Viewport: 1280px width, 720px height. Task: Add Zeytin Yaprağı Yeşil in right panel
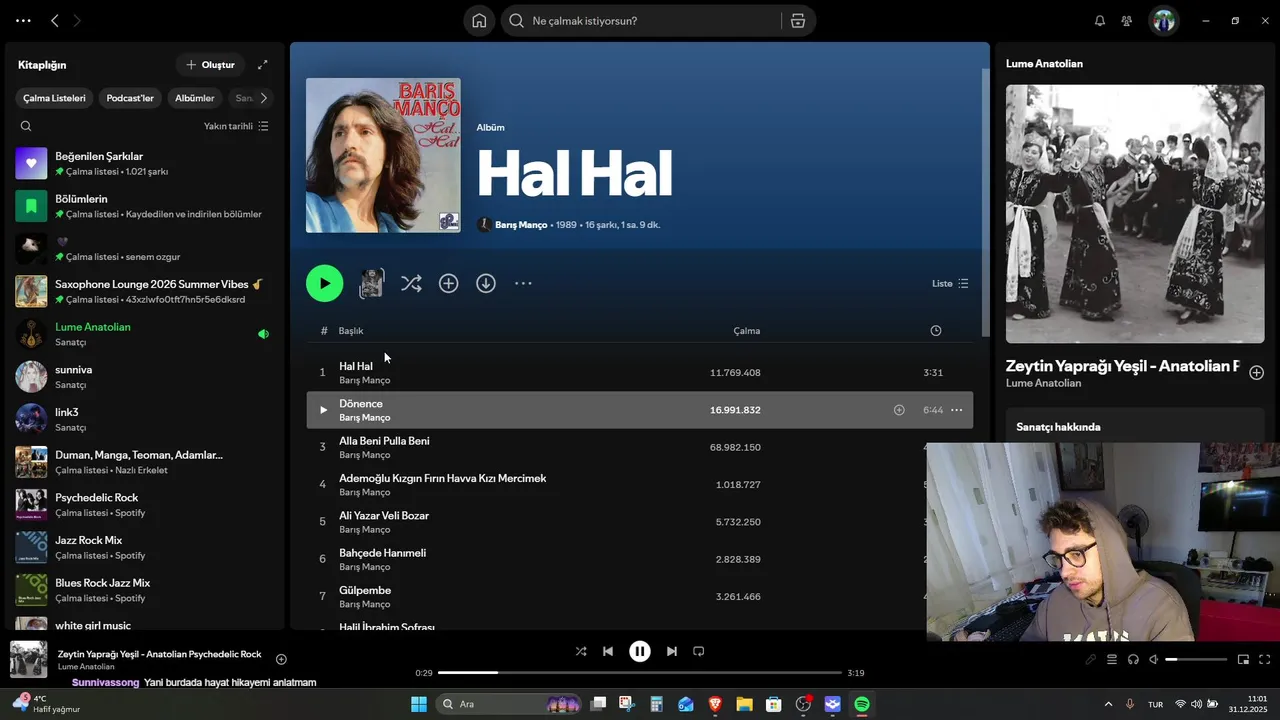tap(1257, 373)
